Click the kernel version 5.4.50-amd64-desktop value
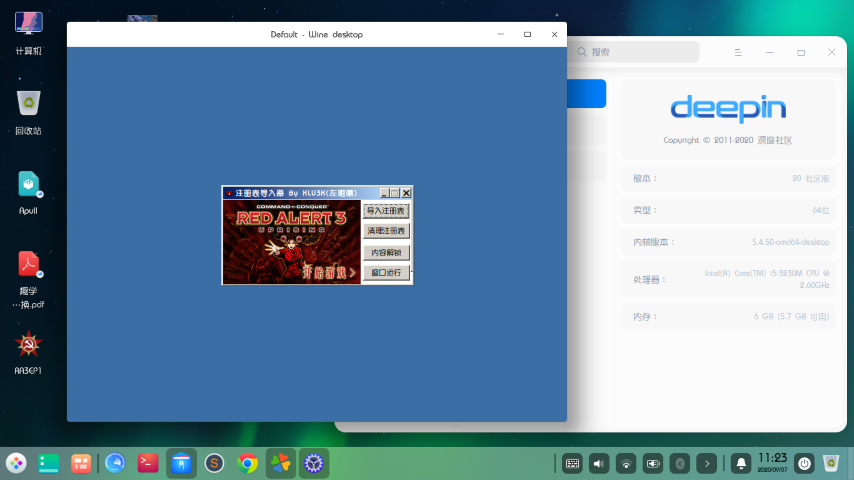This screenshot has height=480, width=854. [790, 242]
